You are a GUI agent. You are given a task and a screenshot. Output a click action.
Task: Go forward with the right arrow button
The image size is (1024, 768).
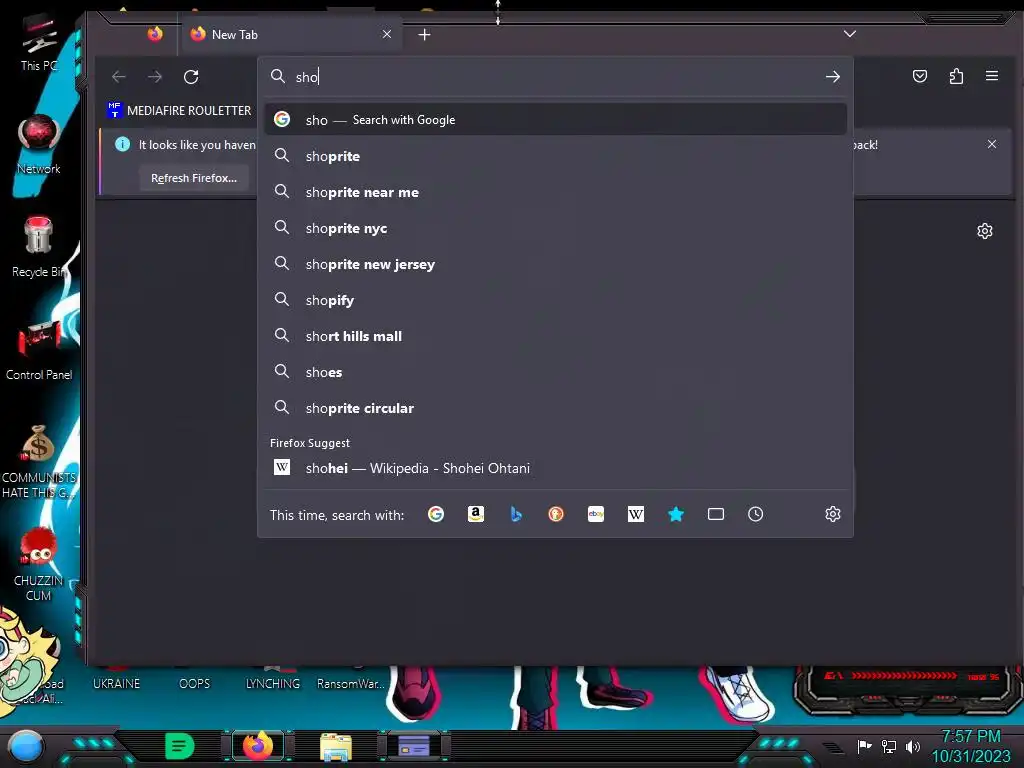[x=155, y=77]
